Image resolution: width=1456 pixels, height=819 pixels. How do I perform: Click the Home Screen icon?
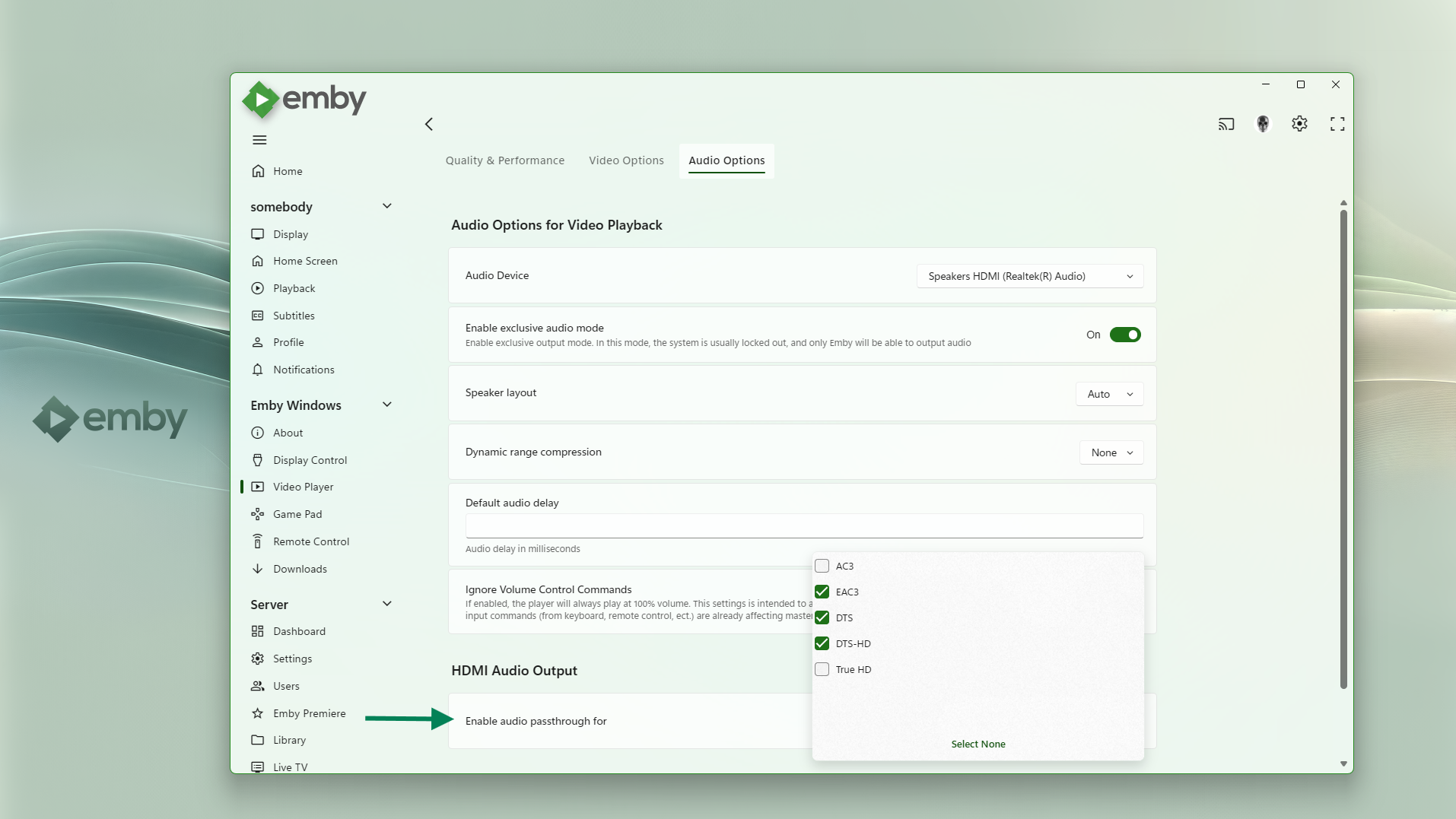[x=258, y=261]
